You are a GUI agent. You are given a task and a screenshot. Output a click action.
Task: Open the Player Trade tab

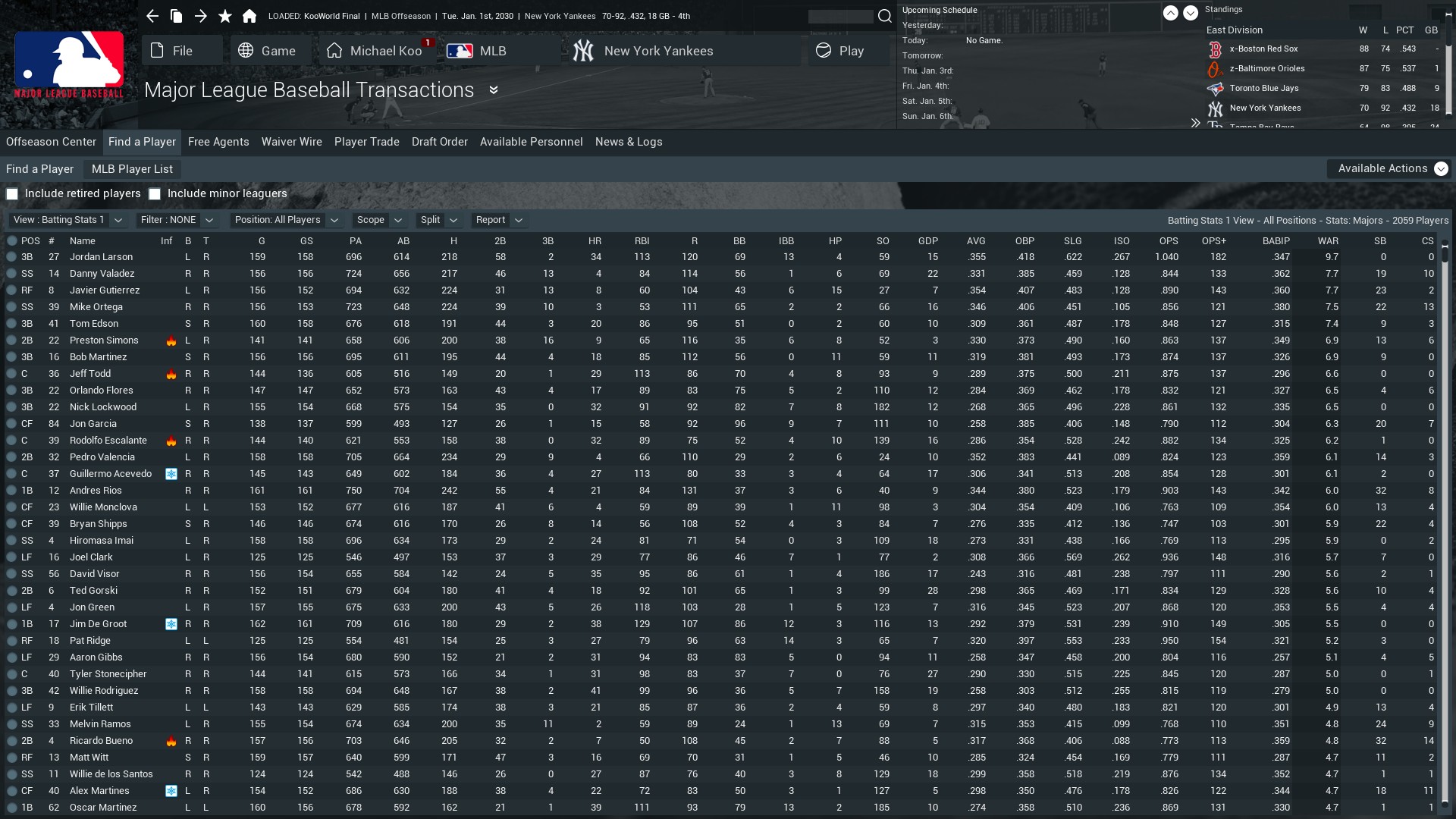366,142
